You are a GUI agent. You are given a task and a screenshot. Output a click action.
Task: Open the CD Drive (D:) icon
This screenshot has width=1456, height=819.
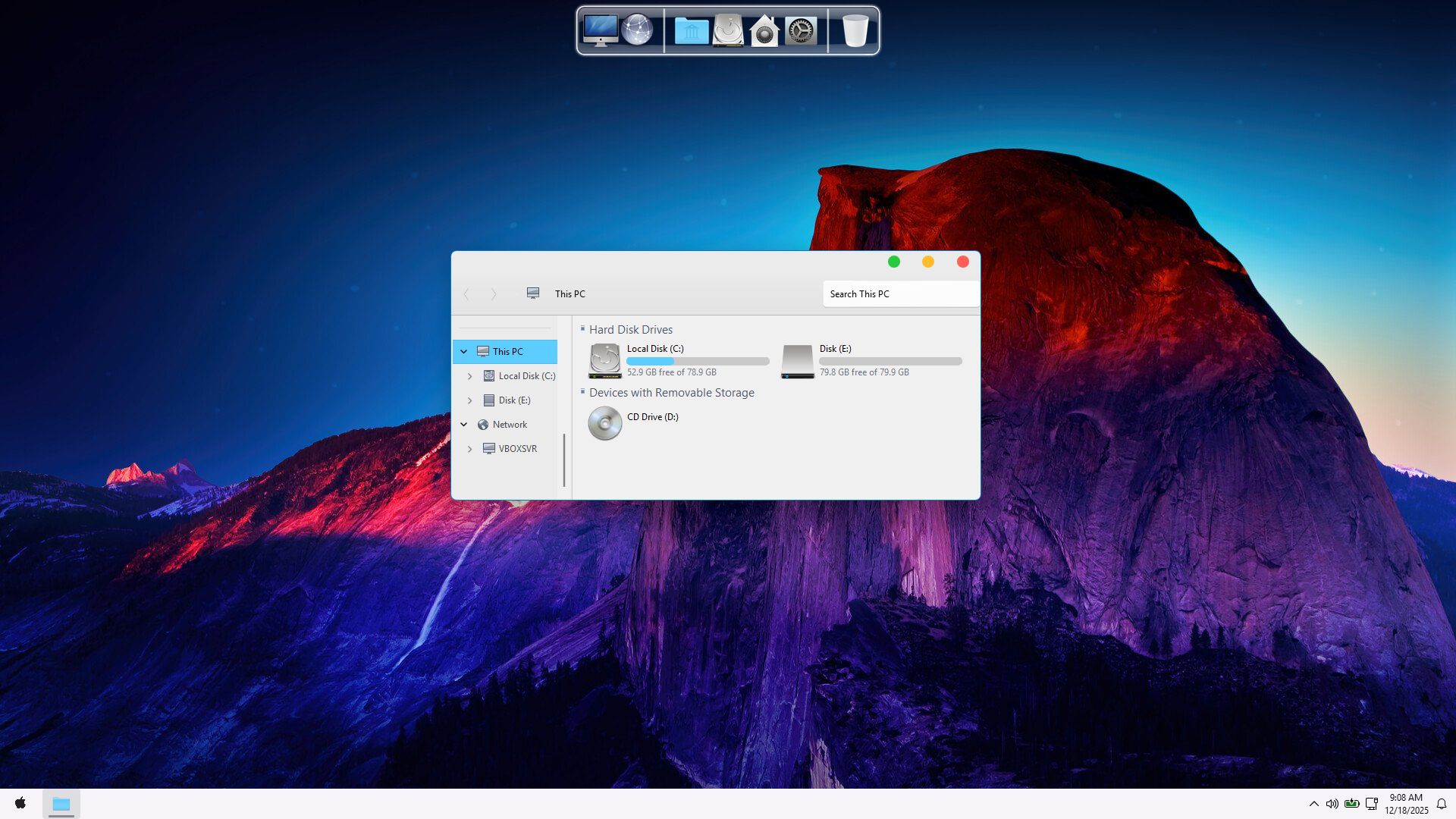[605, 423]
